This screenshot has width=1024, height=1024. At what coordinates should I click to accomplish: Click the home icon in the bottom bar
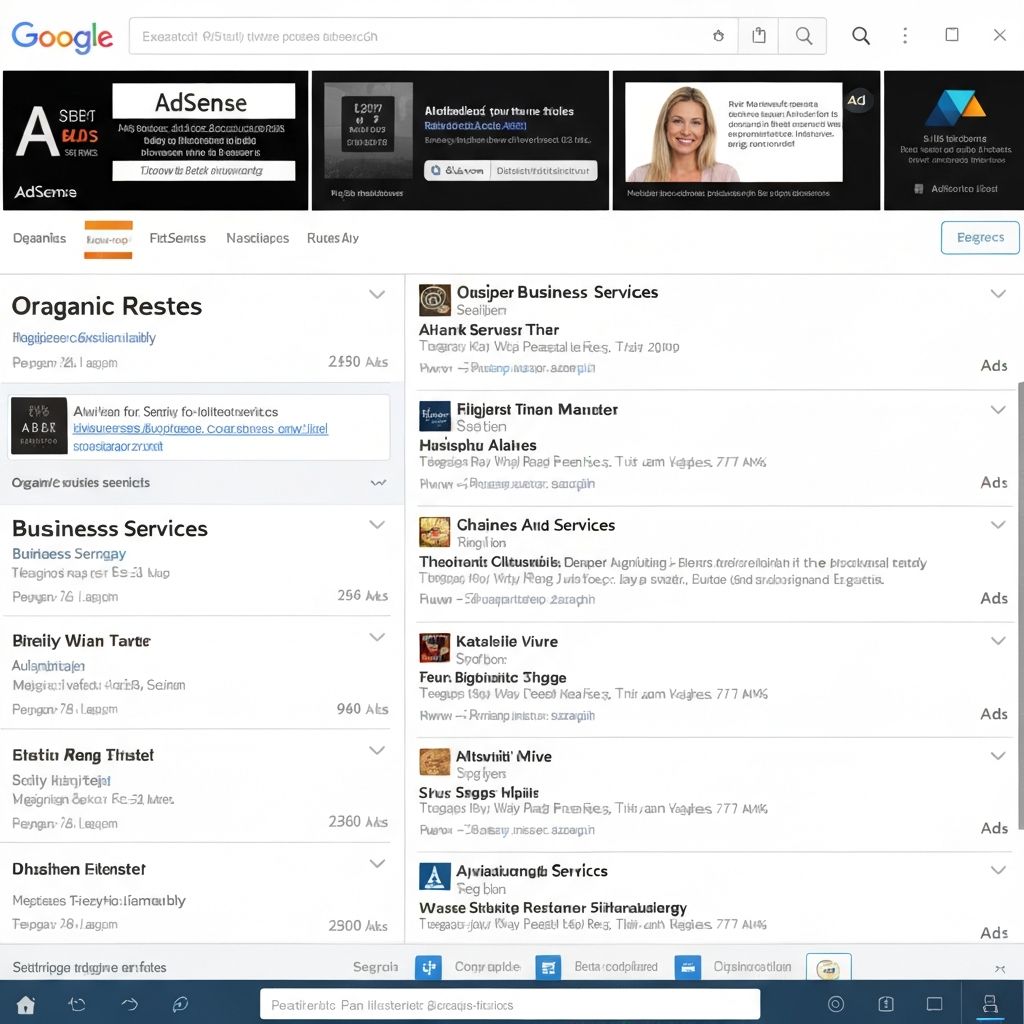coord(26,1004)
